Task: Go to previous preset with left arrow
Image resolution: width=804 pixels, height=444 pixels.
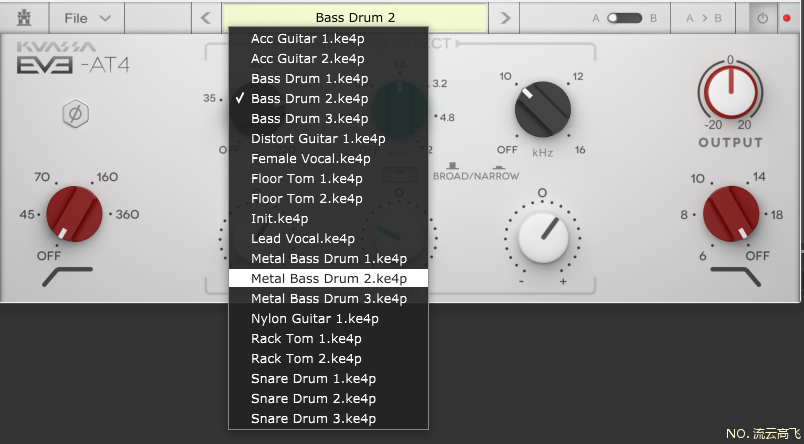Action: pos(206,18)
